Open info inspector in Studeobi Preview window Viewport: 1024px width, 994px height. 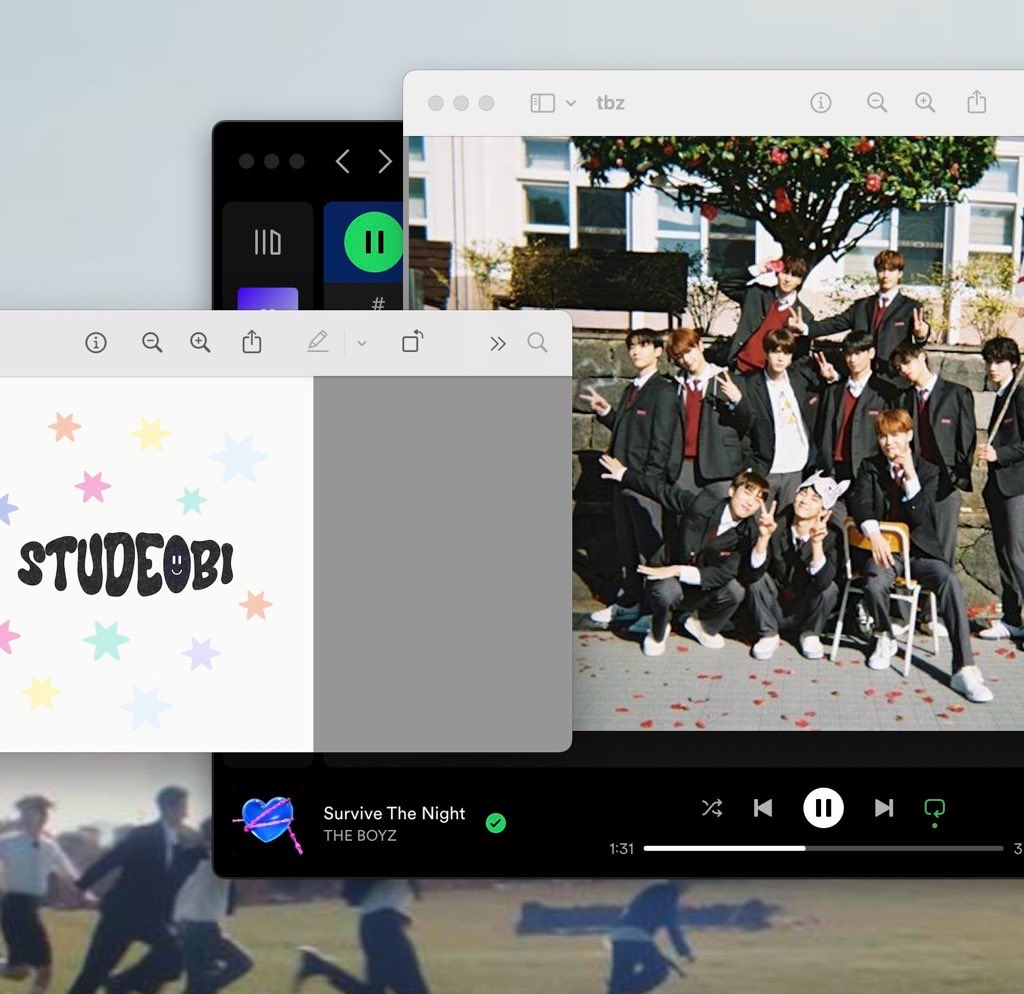(x=96, y=342)
